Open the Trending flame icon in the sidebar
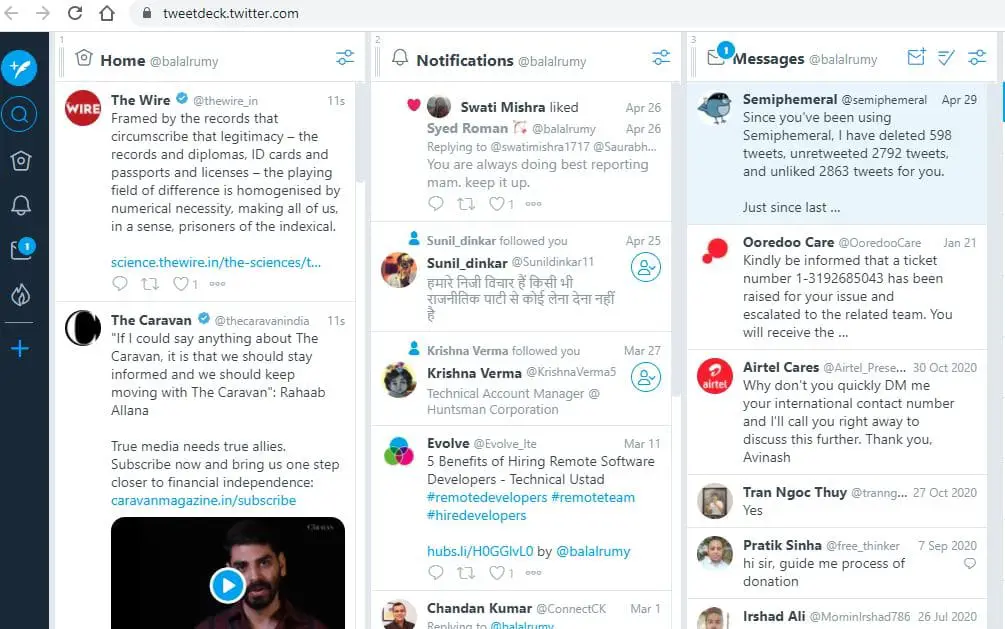 (x=21, y=295)
